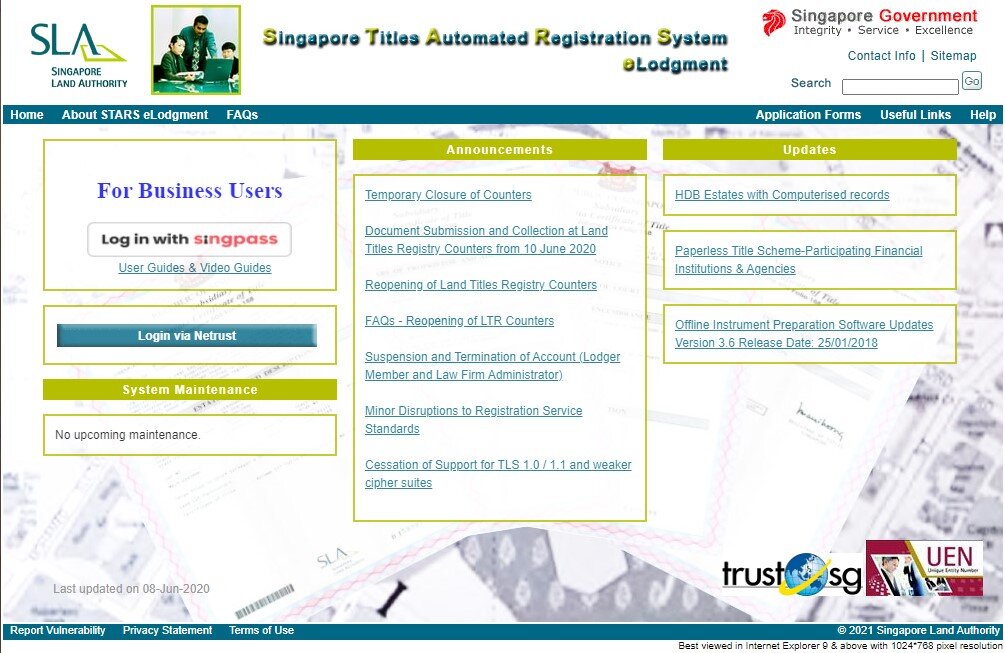
Task: Go to Home in the navigation bar
Action: tap(27, 115)
